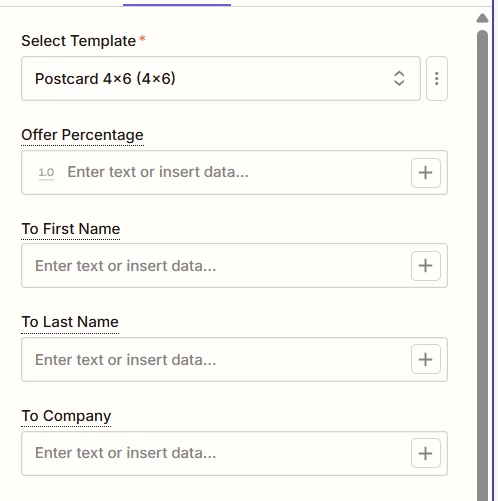498x501 pixels.
Task: Click the 1.0 number type icon
Action: click(x=46, y=173)
